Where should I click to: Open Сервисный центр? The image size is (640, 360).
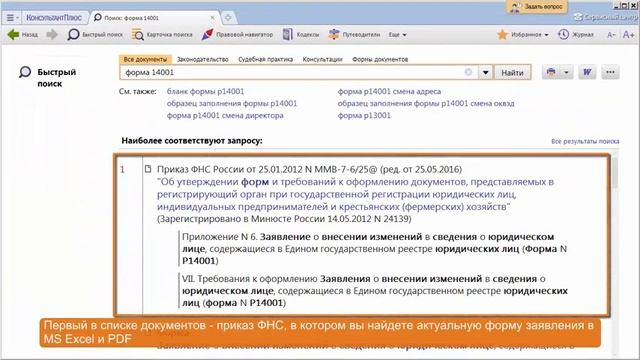point(606,18)
